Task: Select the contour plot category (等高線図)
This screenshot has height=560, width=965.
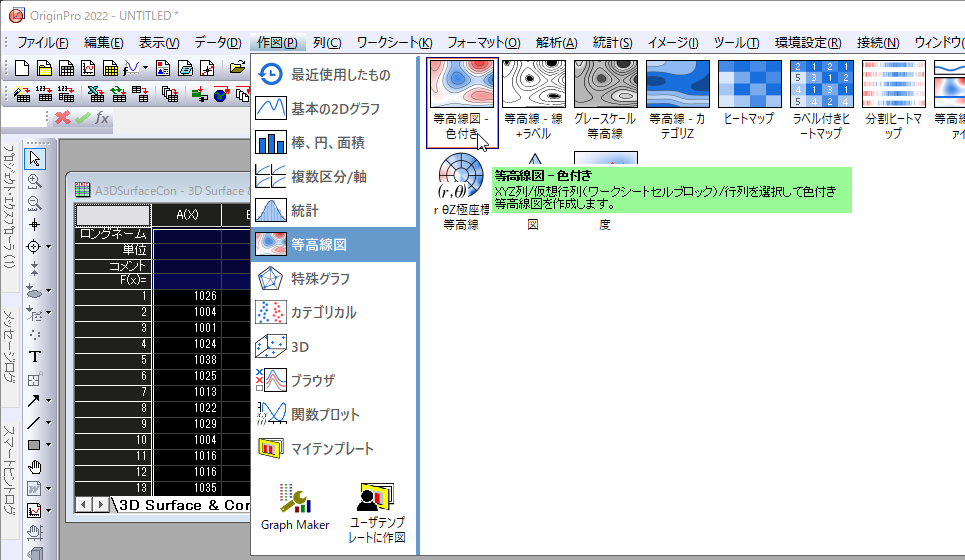Action: tap(334, 244)
